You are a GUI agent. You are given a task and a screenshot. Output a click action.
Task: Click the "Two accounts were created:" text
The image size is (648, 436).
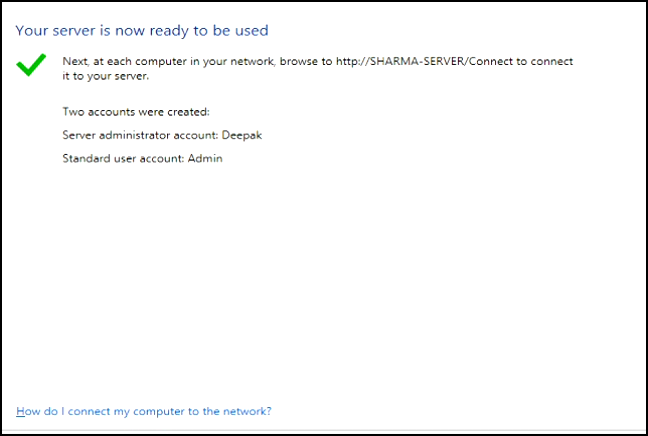(135, 112)
